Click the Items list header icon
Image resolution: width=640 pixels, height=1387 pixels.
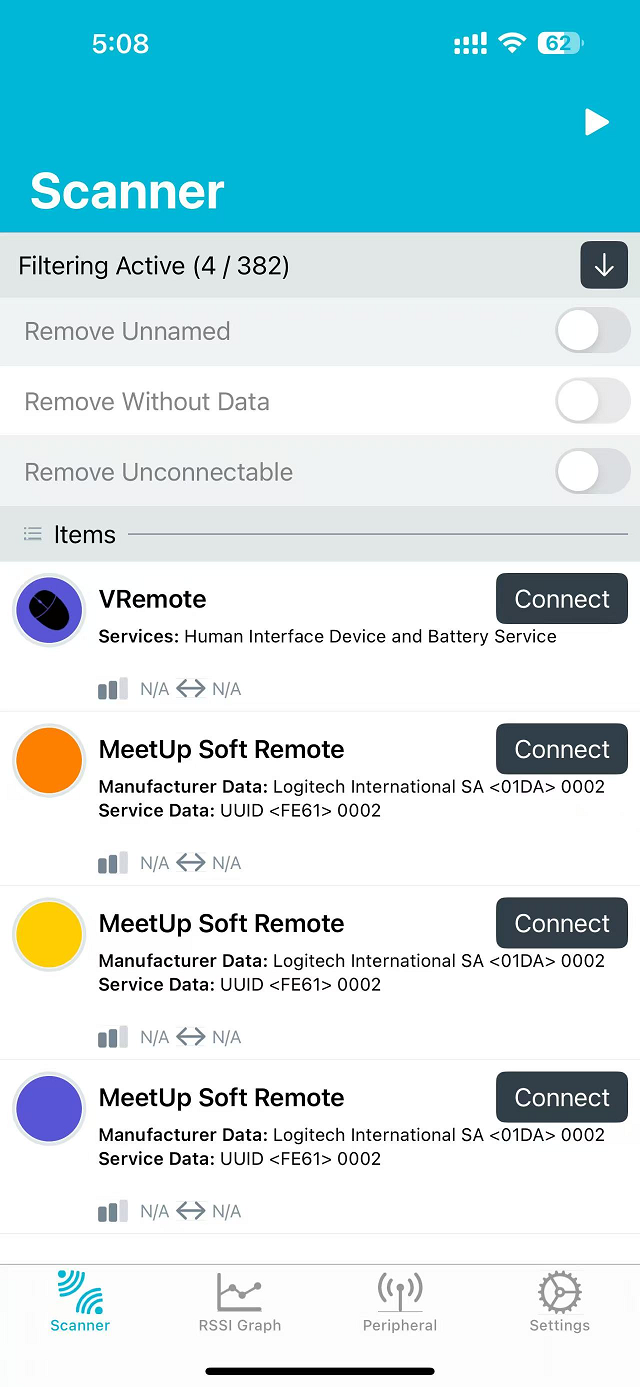[32, 535]
